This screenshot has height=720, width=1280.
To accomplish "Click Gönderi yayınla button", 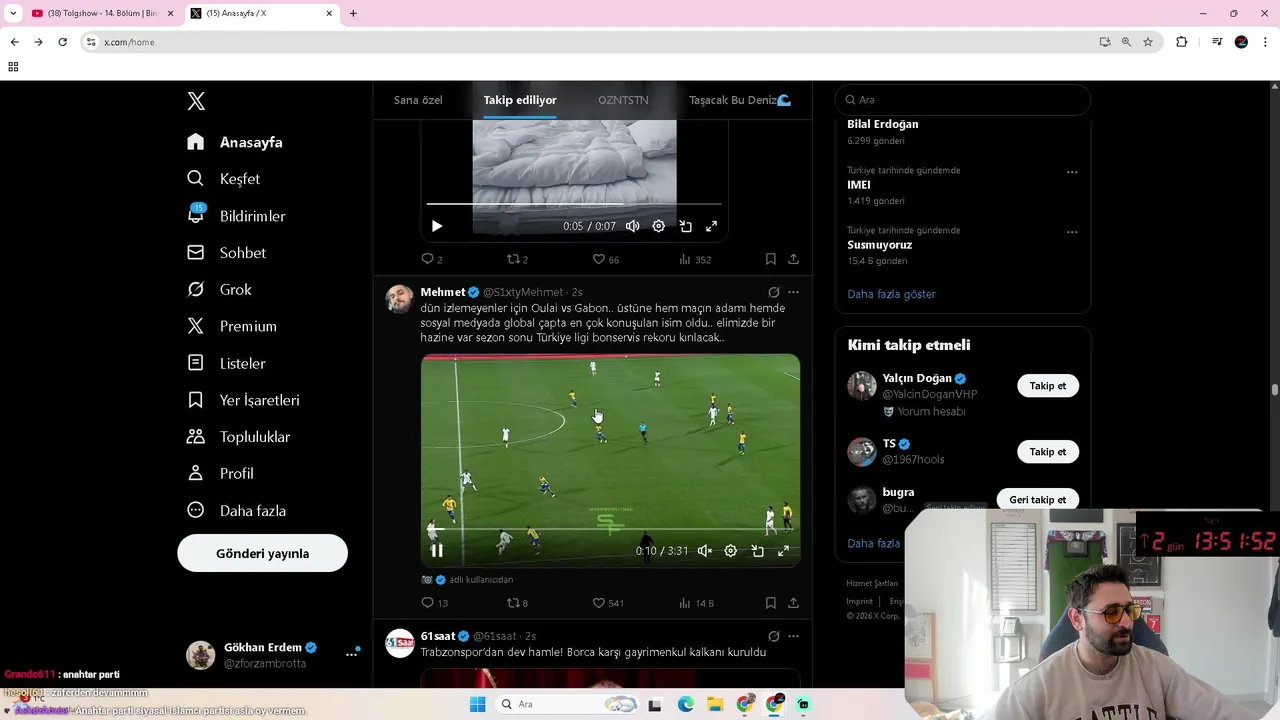I will 262,553.
